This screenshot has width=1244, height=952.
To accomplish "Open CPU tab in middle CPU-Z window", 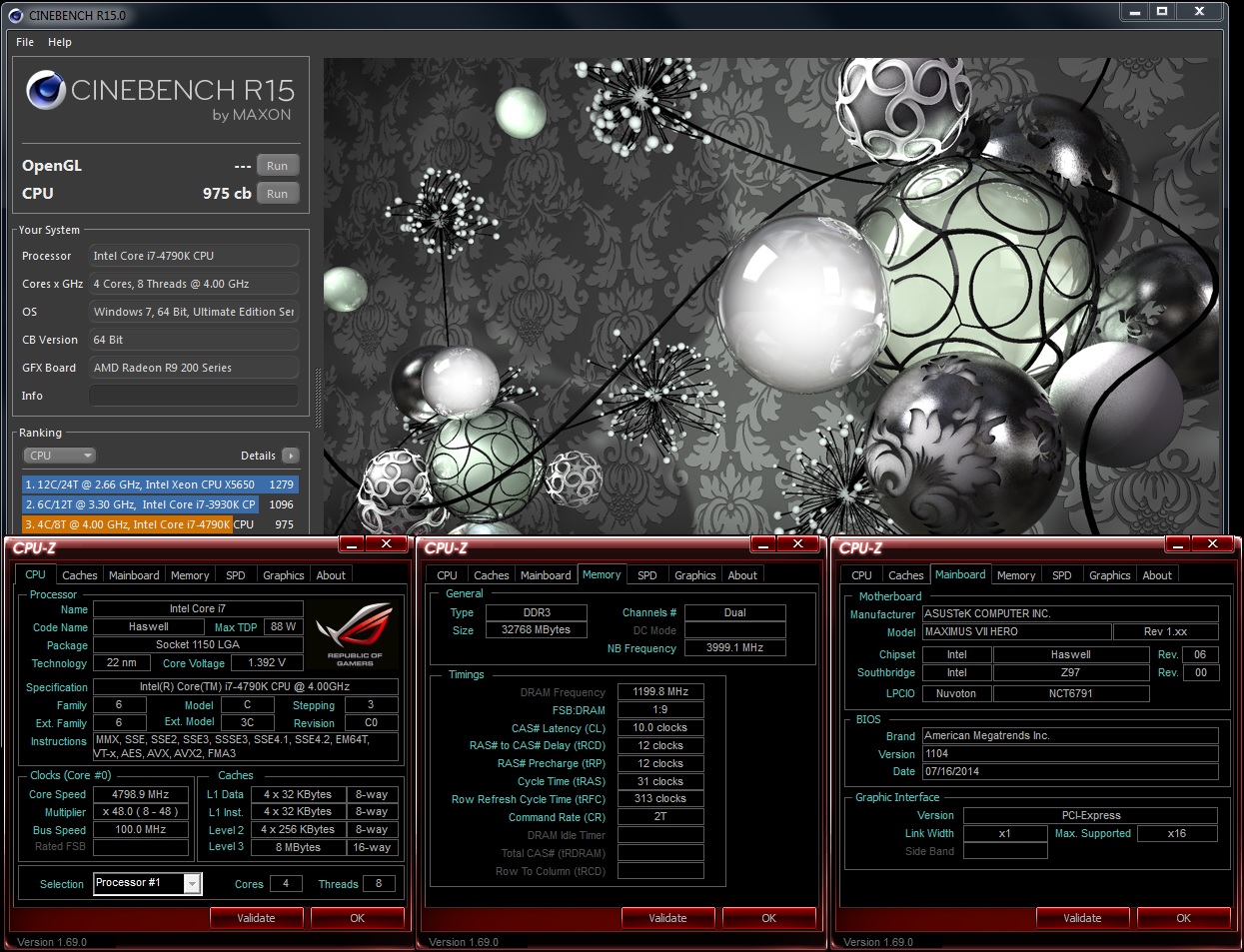I will tap(447, 575).
